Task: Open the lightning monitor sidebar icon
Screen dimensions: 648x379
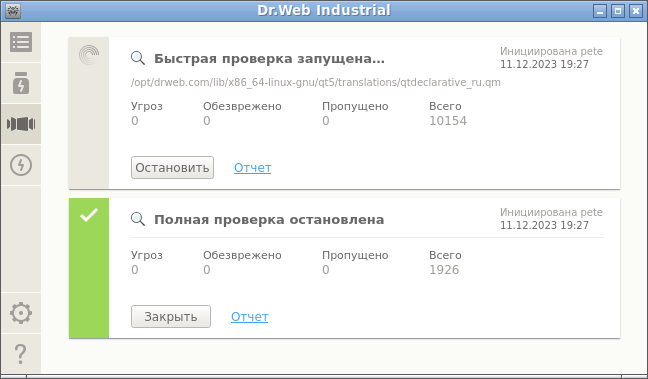Action: pyautogui.click(x=21, y=165)
